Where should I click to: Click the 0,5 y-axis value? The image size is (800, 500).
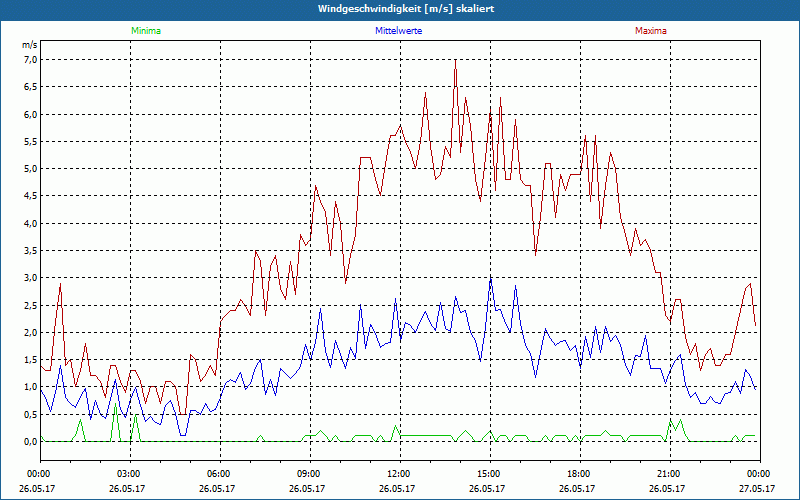31,415
